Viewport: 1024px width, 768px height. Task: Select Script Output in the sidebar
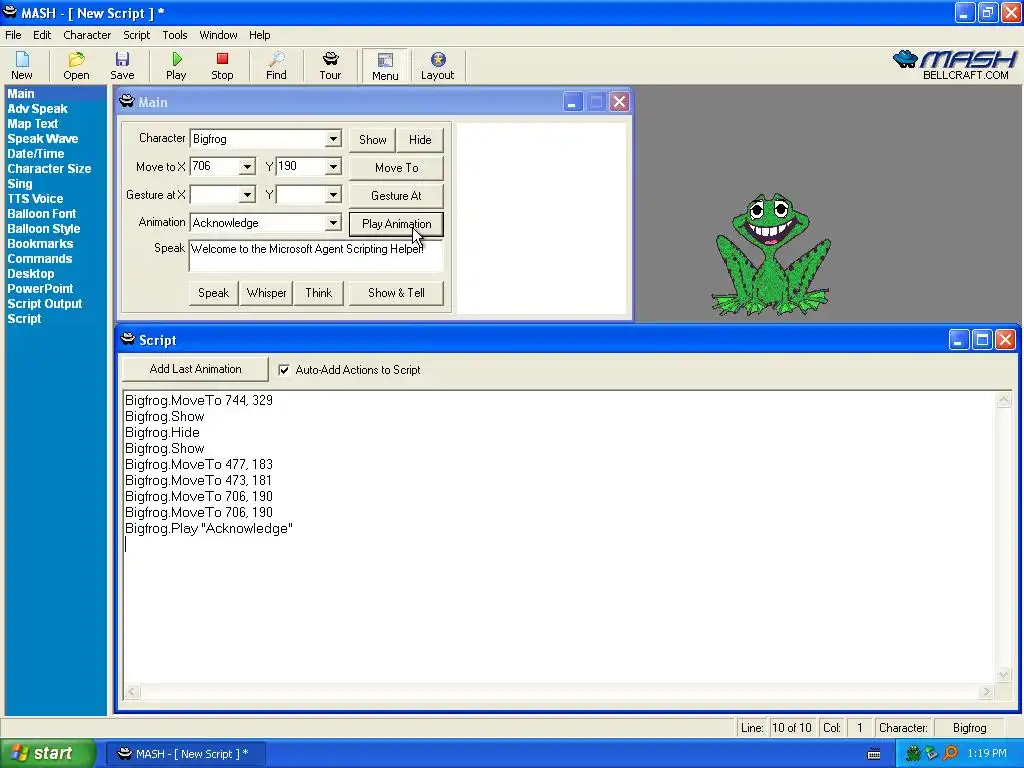coord(45,304)
